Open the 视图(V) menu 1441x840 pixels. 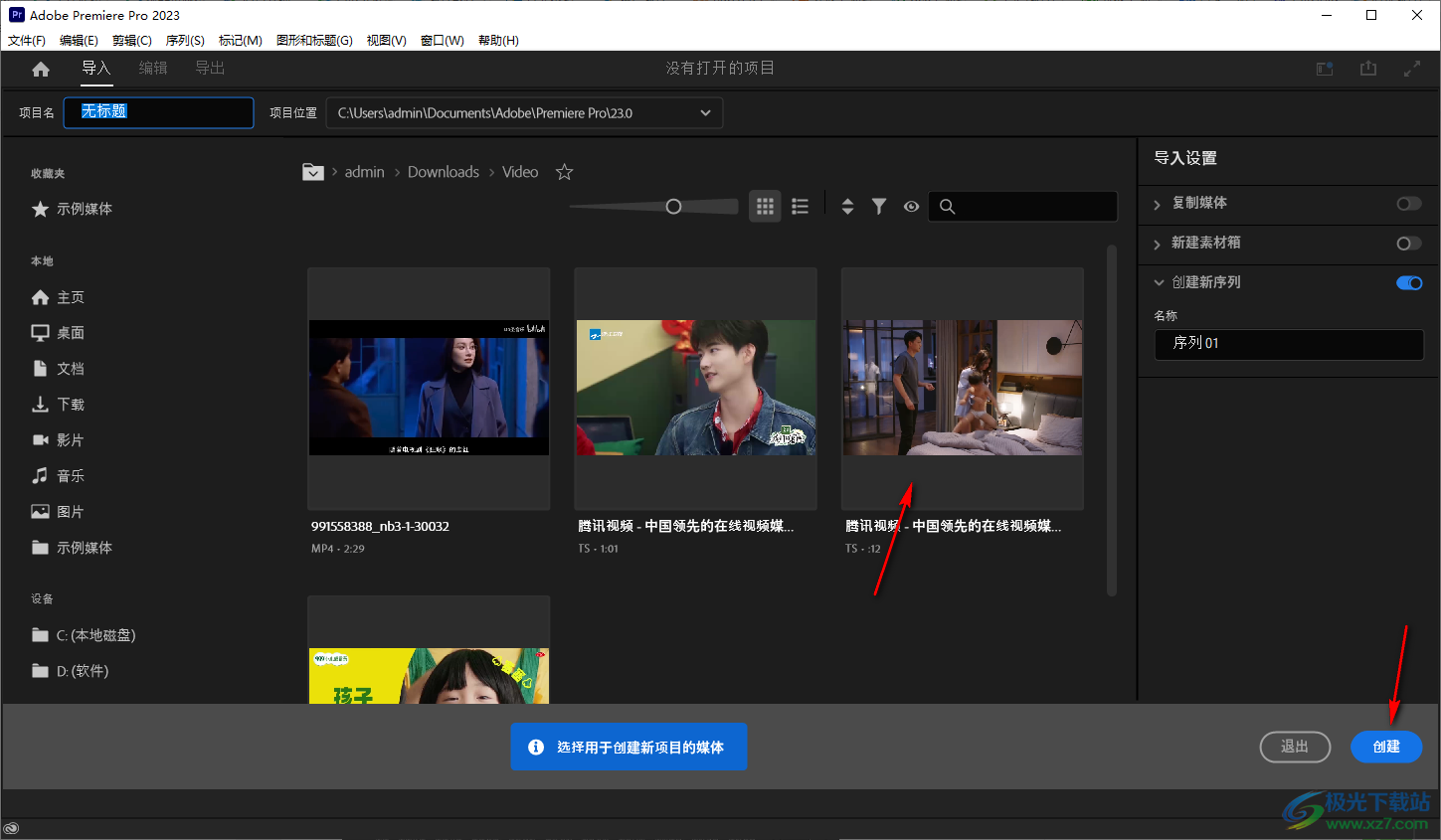tap(387, 41)
